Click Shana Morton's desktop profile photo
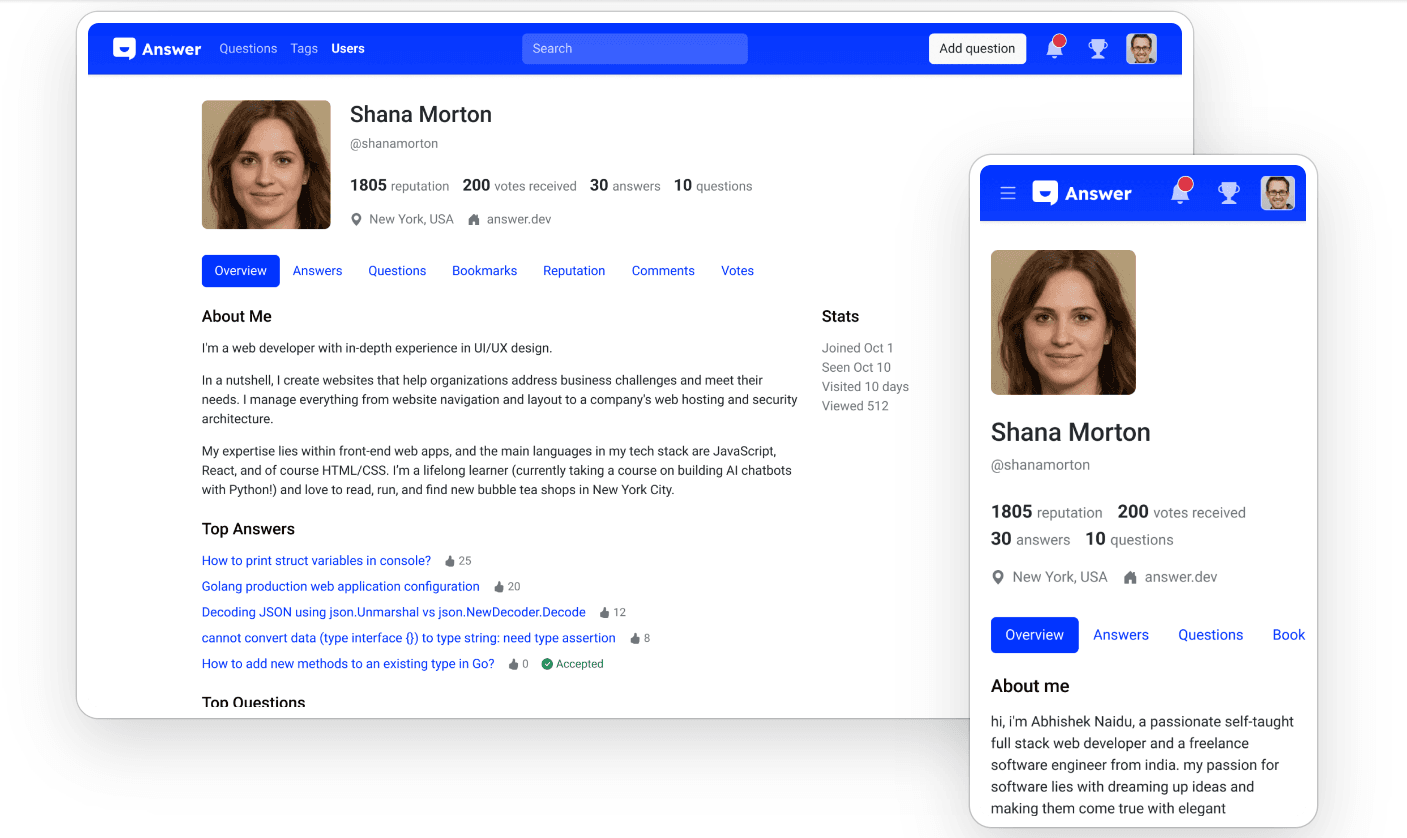 pyautogui.click(x=266, y=165)
